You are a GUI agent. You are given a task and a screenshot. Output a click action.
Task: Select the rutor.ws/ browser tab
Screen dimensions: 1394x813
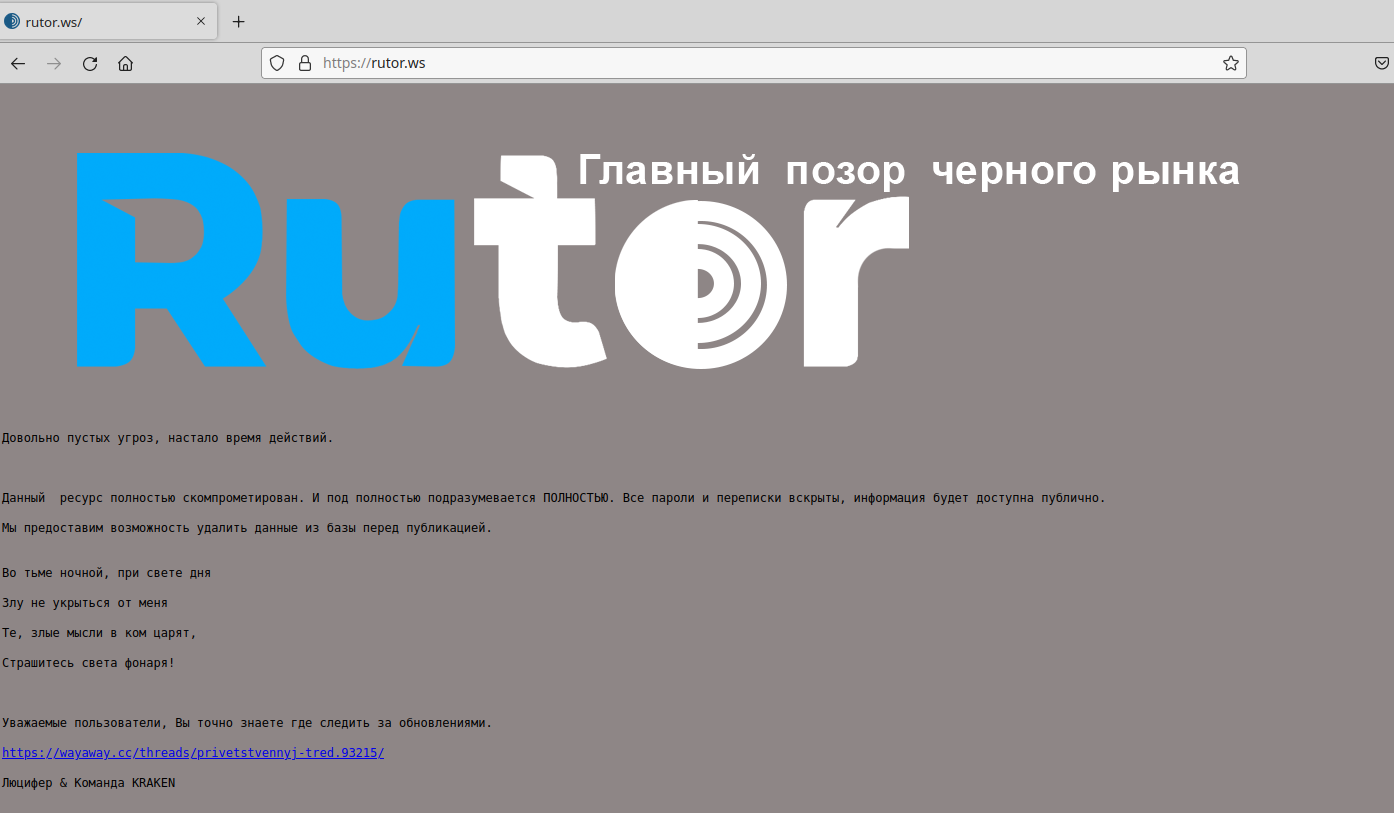109,21
